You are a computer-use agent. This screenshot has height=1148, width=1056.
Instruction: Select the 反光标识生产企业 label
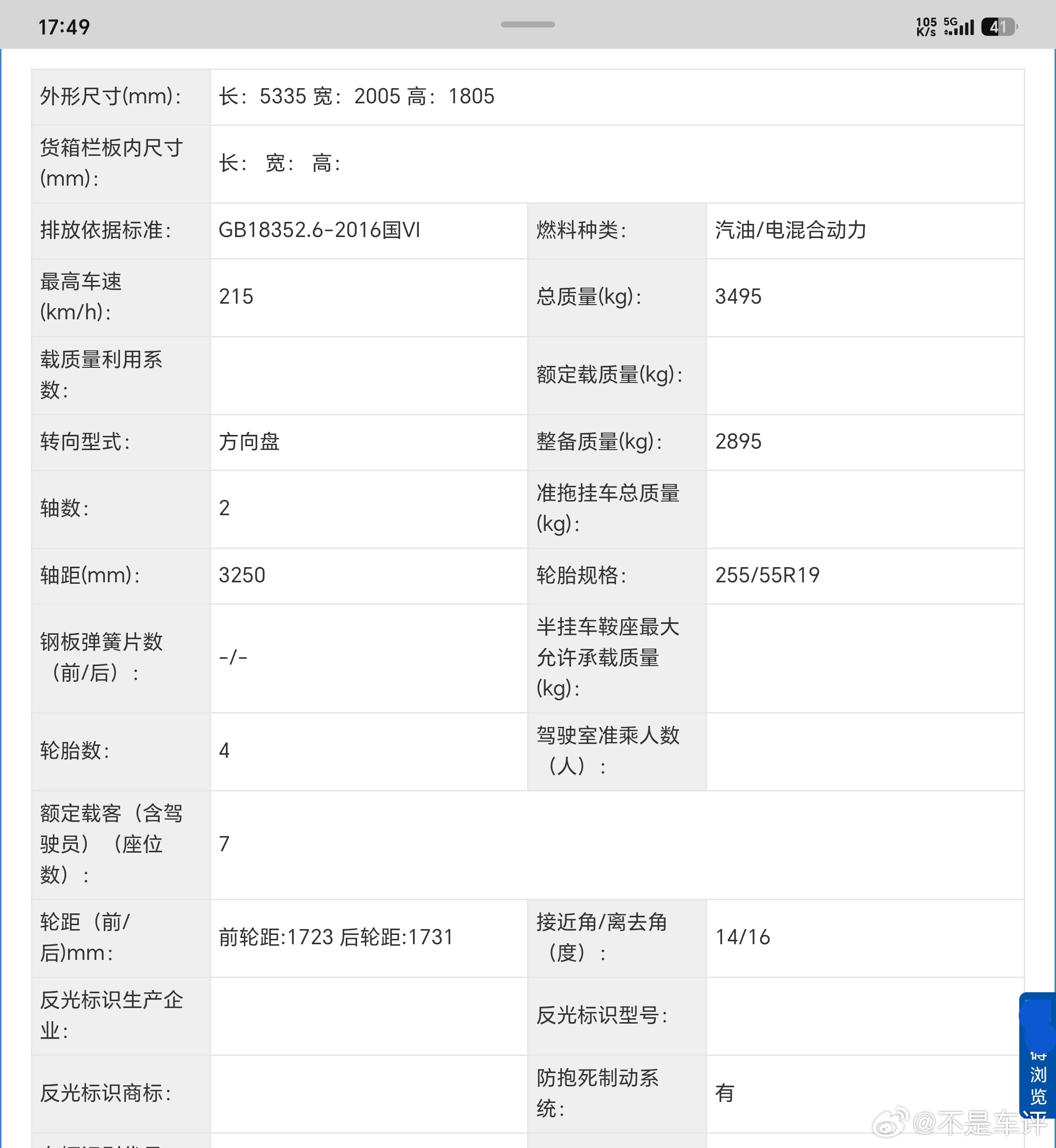click(x=112, y=1016)
